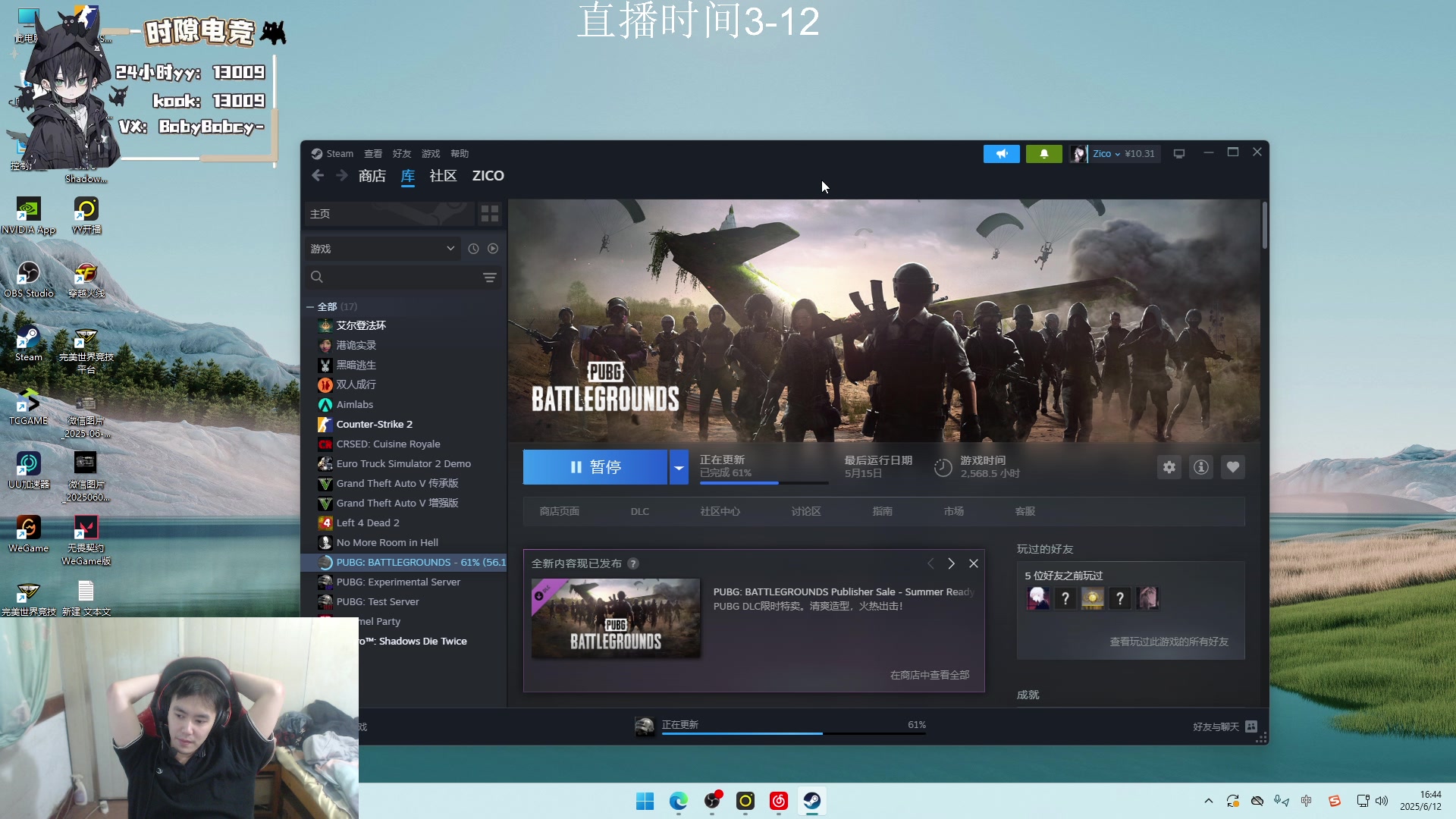Open Microsoft Edge from taskbar
This screenshot has height=819, width=1456.
[679, 801]
